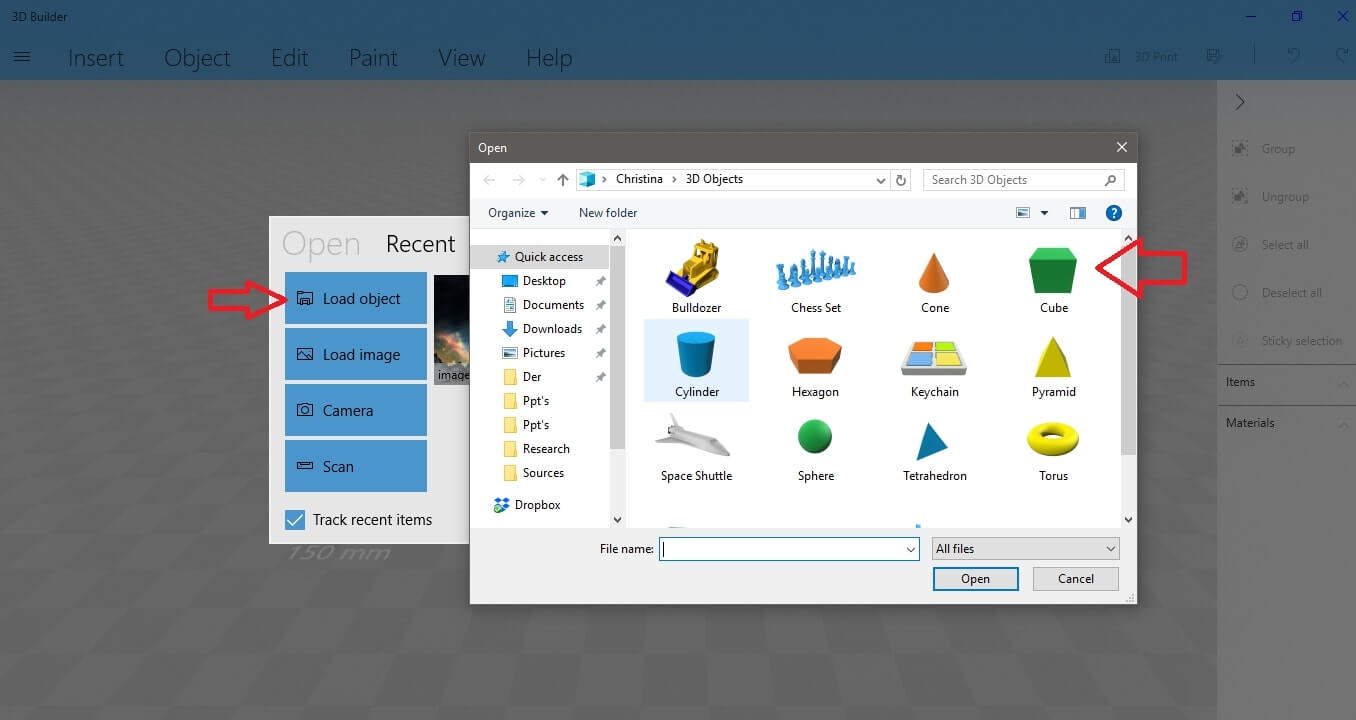The height and width of the screenshot is (720, 1356).
Task: Expand the Organize dropdown menu
Action: coord(518,213)
